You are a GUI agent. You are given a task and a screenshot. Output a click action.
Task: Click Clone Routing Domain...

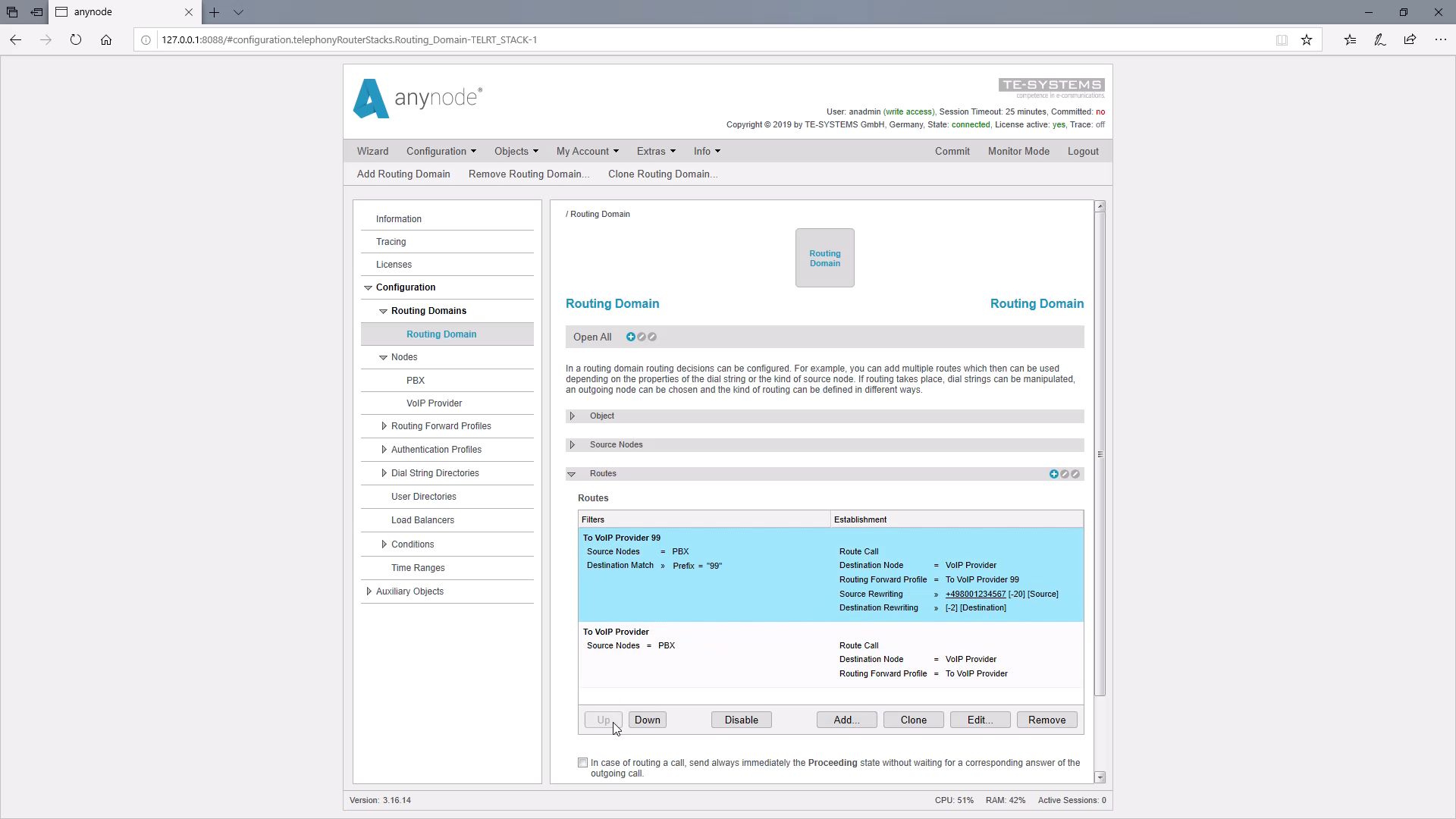(663, 174)
